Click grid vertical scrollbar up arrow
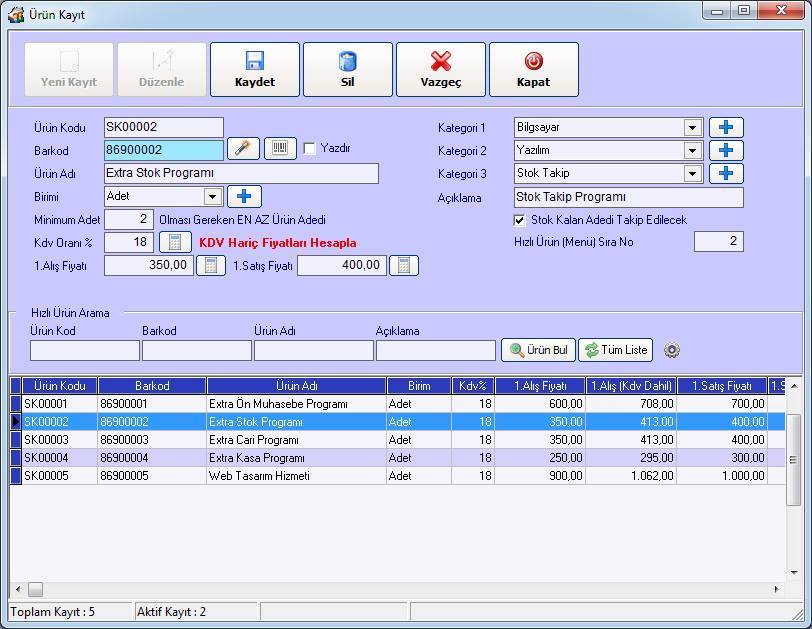This screenshot has height=629, width=812. click(x=794, y=386)
